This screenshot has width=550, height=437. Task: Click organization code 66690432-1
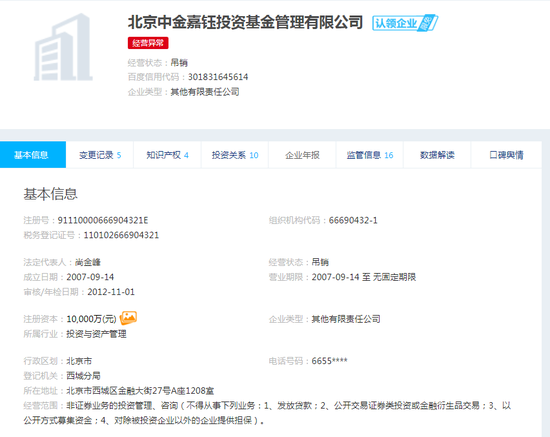click(x=353, y=220)
